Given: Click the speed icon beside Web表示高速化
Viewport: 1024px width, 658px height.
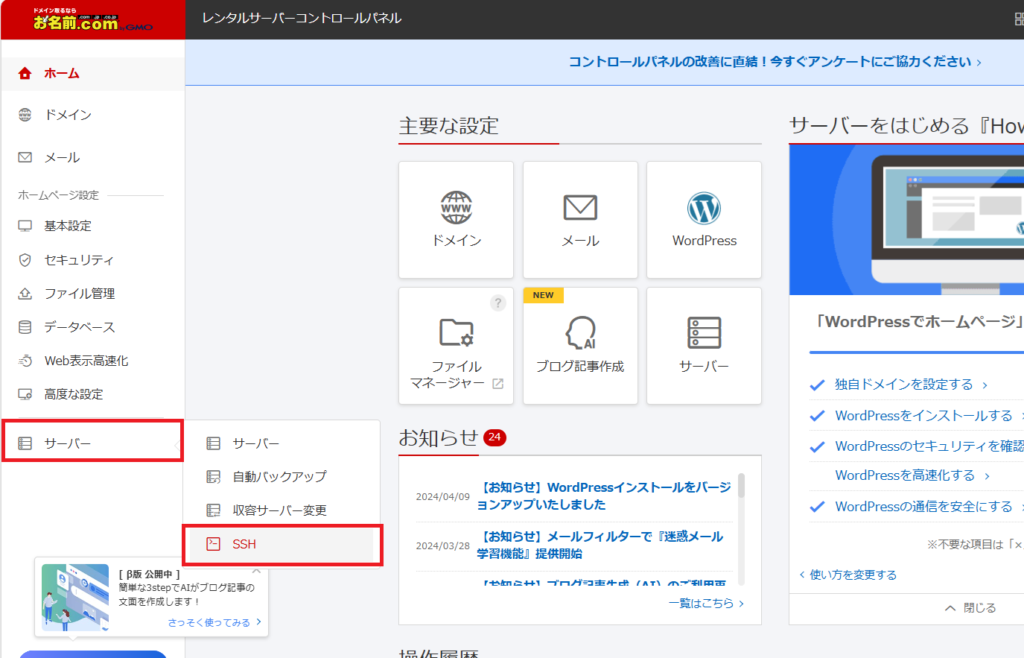Looking at the screenshot, I should pos(25,360).
